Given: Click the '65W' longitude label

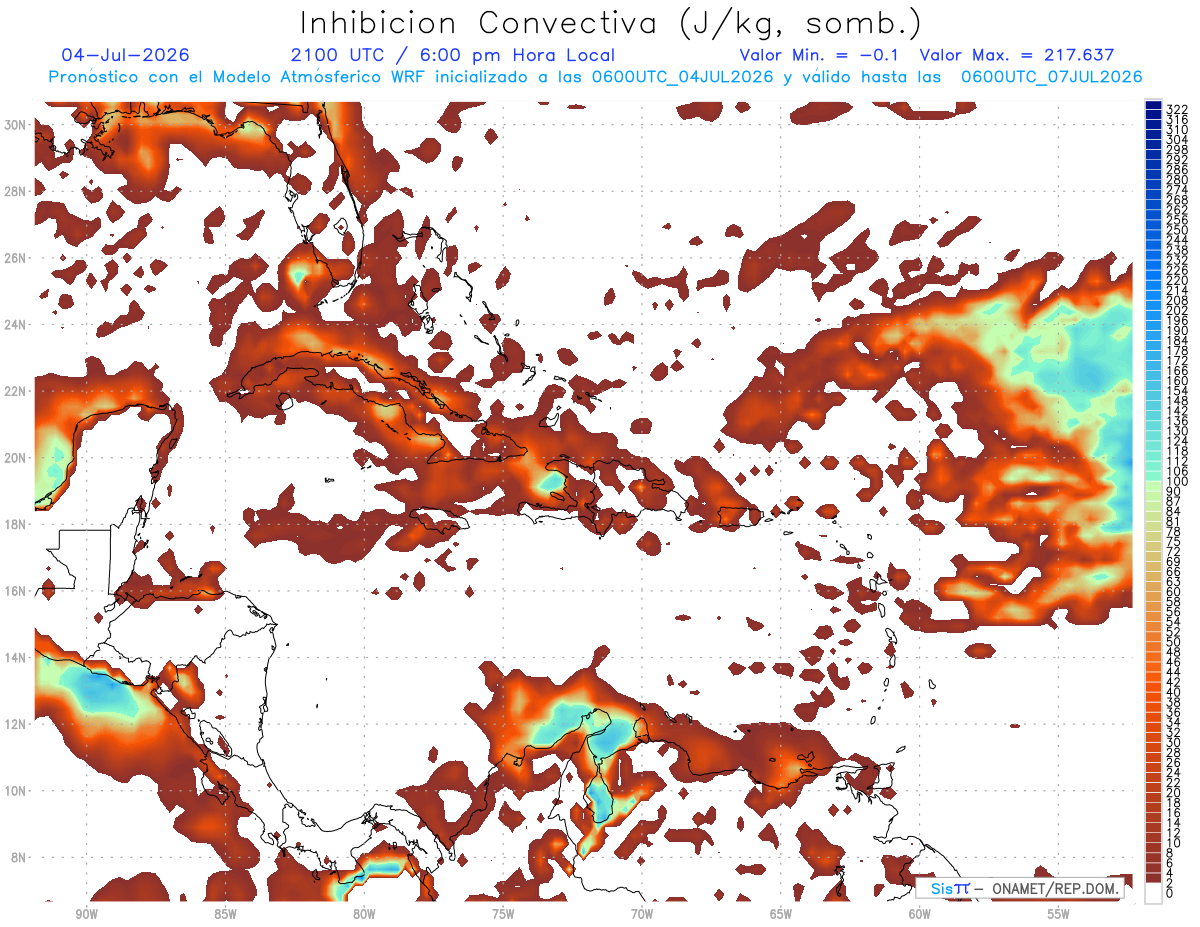Looking at the screenshot, I should point(781,914).
